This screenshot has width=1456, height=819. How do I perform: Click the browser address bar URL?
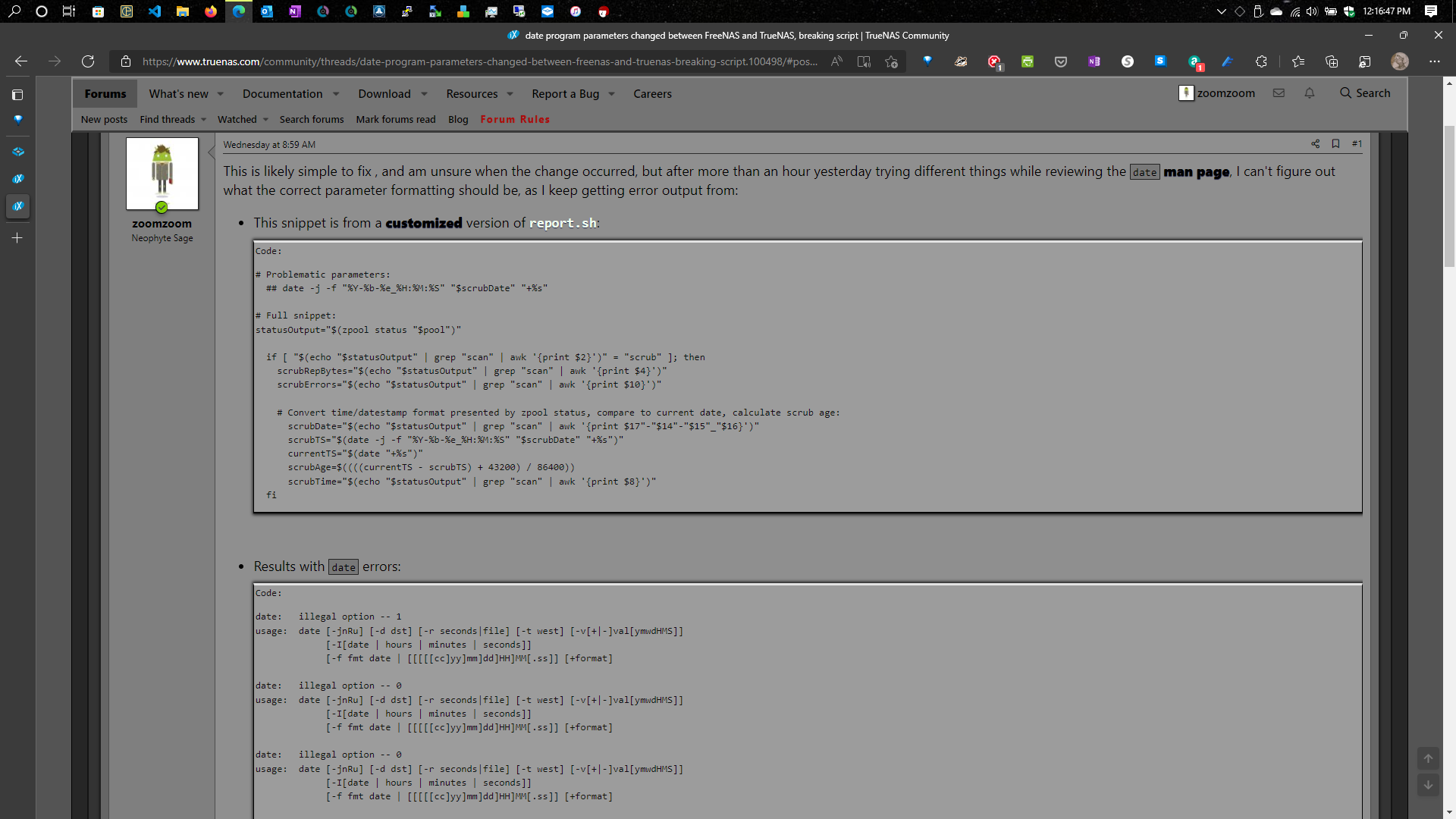tap(480, 61)
